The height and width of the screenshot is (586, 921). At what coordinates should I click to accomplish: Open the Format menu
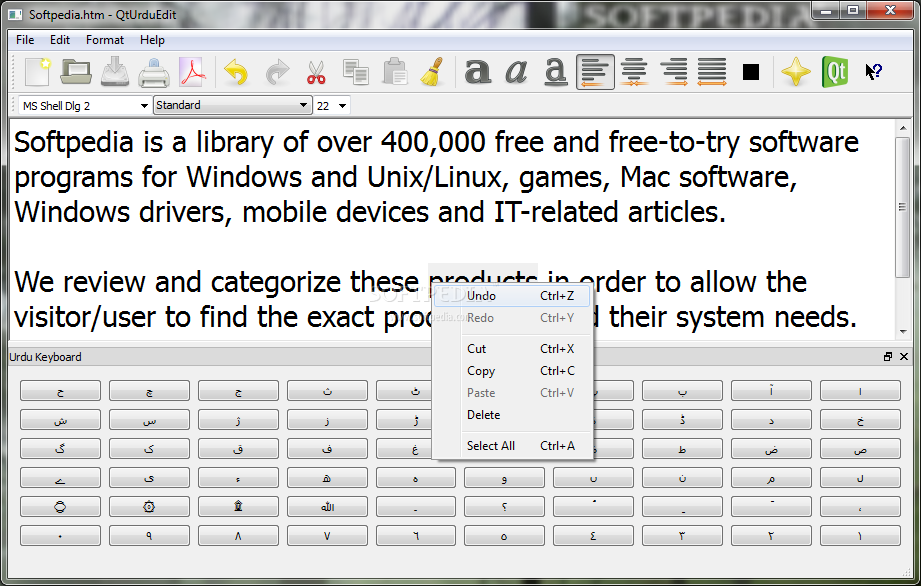[x=105, y=40]
